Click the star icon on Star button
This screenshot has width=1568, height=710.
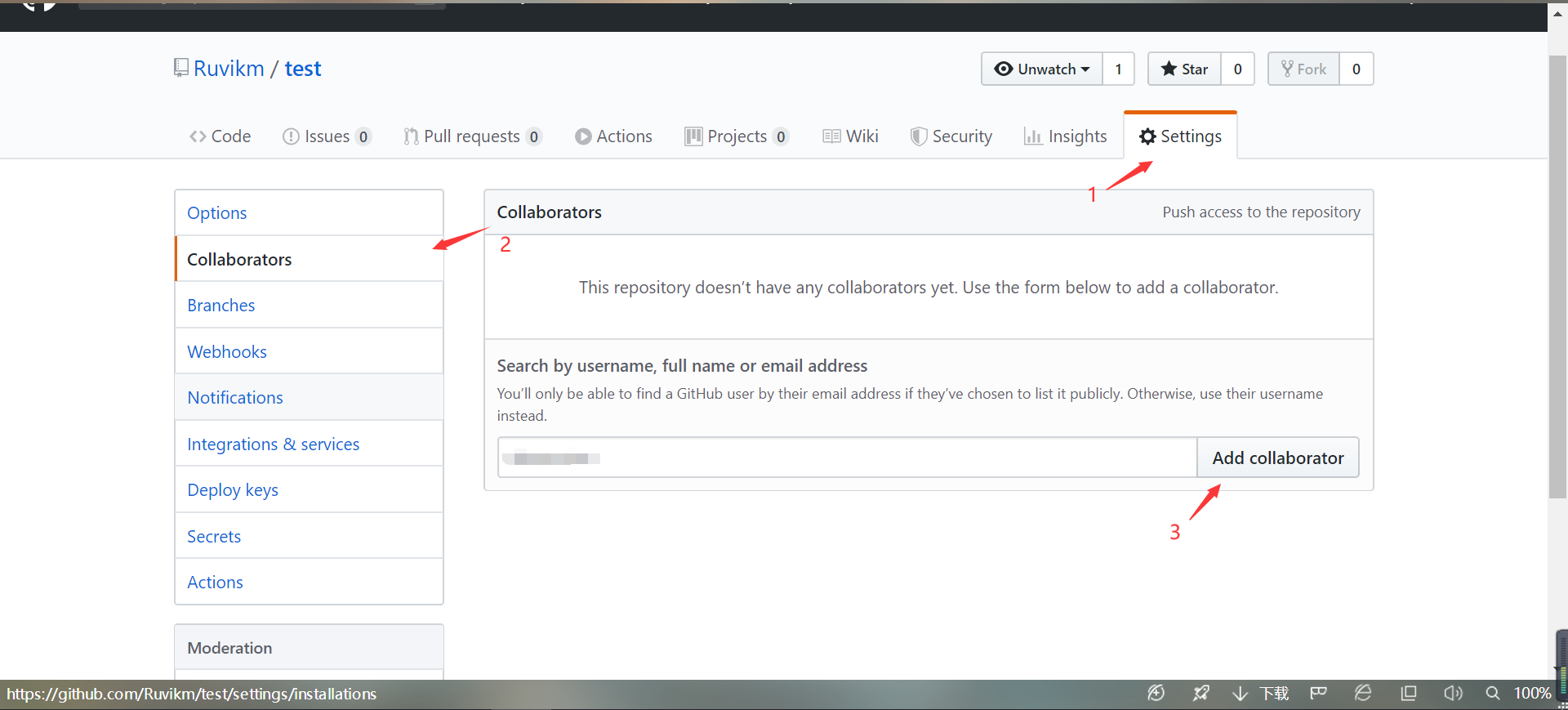[1169, 69]
